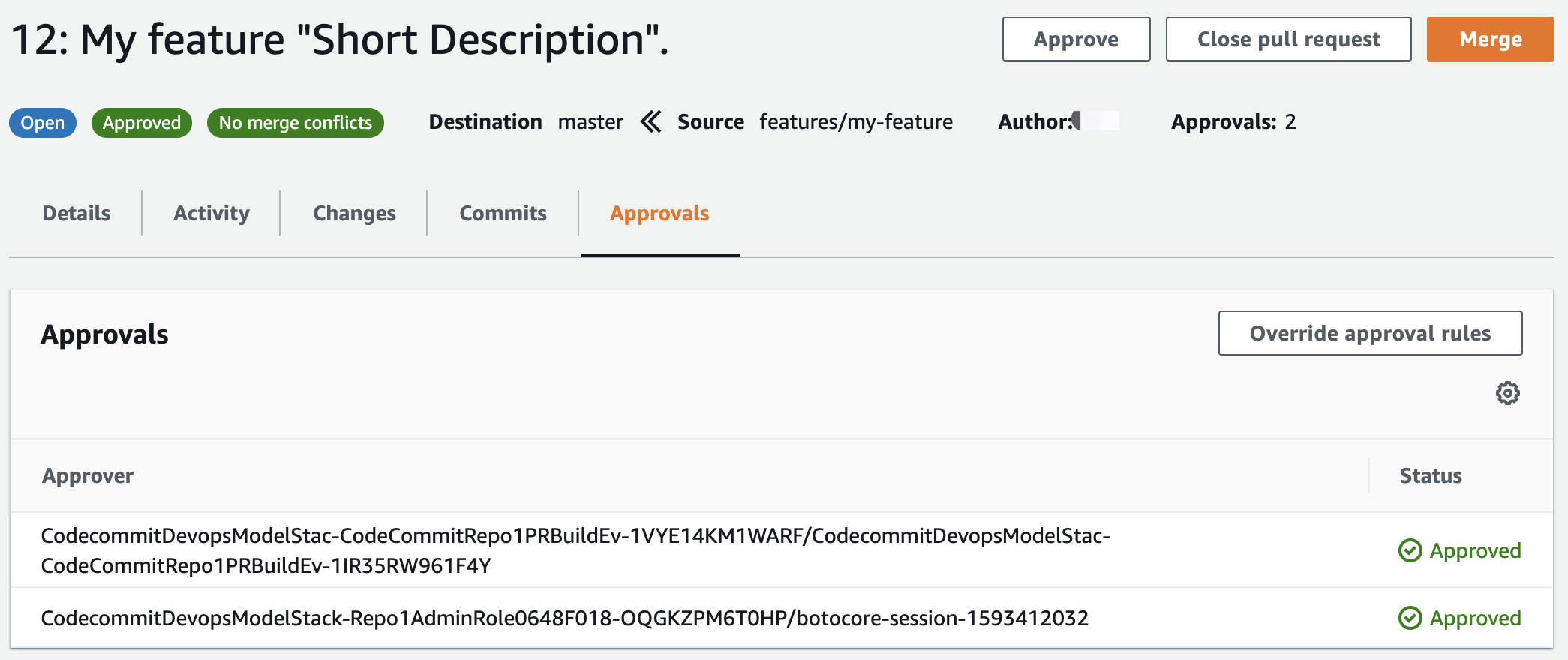Image resolution: width=1568 pixels, height=660 pixels.
Task: Go to the Commits tab
Action: point(503,213)
